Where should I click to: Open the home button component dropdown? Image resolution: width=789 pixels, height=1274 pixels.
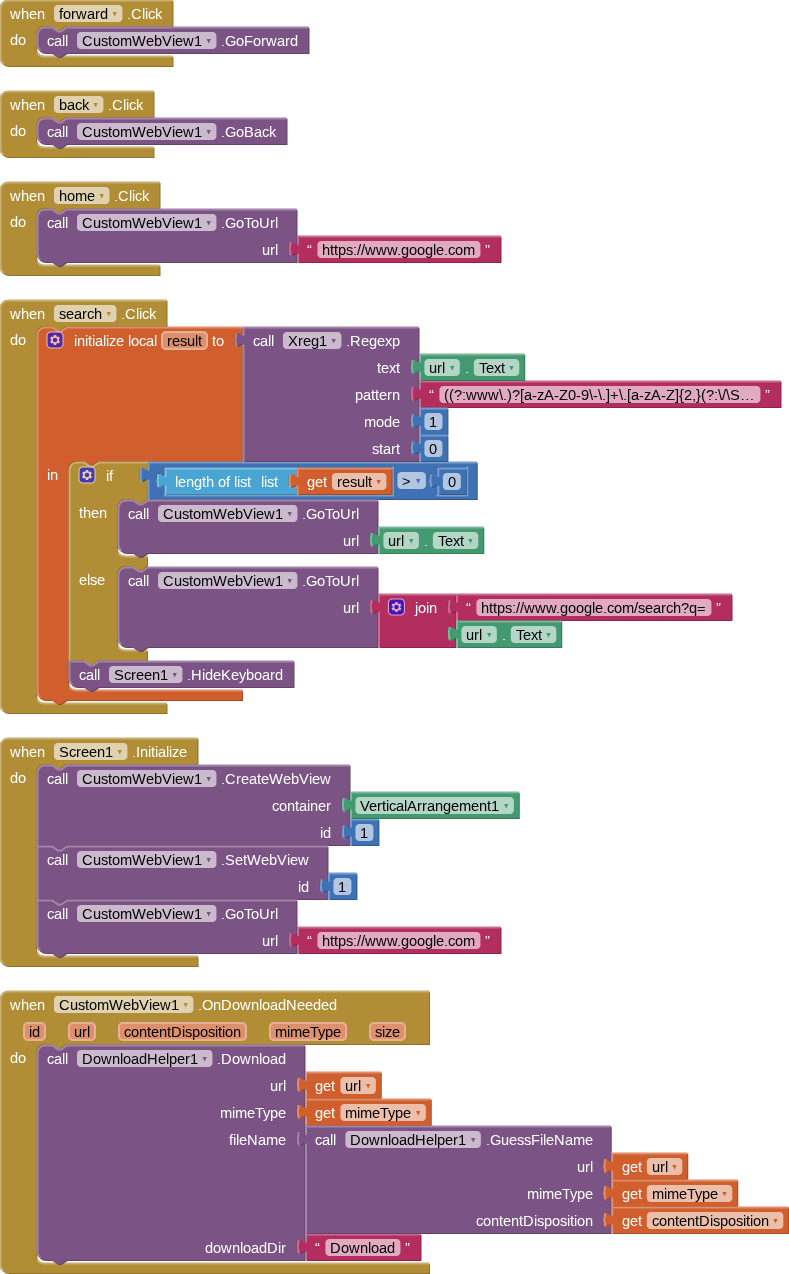point(103,196)
